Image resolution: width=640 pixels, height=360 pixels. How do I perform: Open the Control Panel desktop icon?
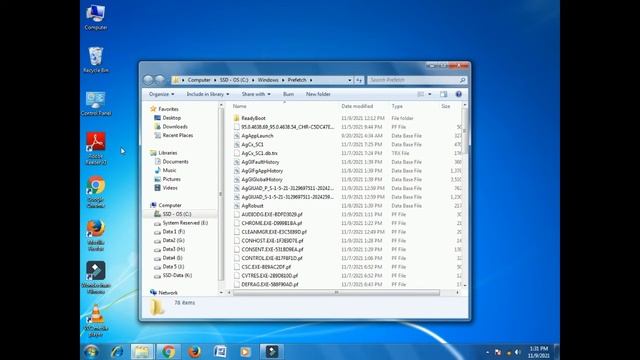[x=96, y=103]
